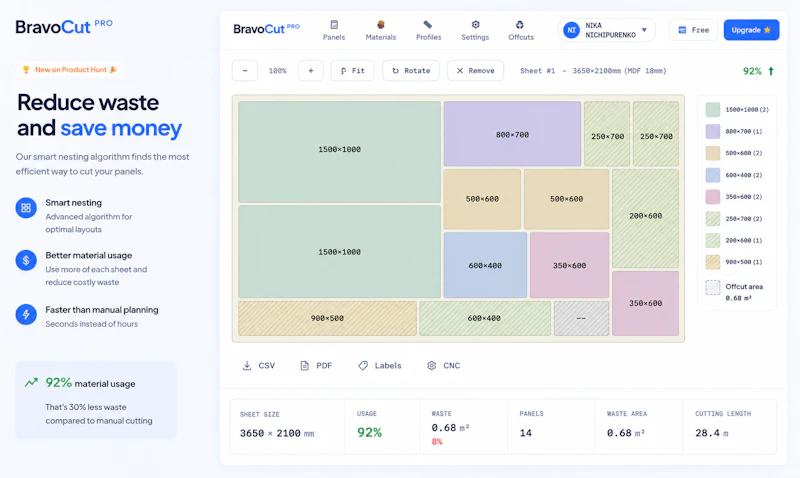Click the Labels tag icon
The image size is (800, 478).
coord(363,366)
